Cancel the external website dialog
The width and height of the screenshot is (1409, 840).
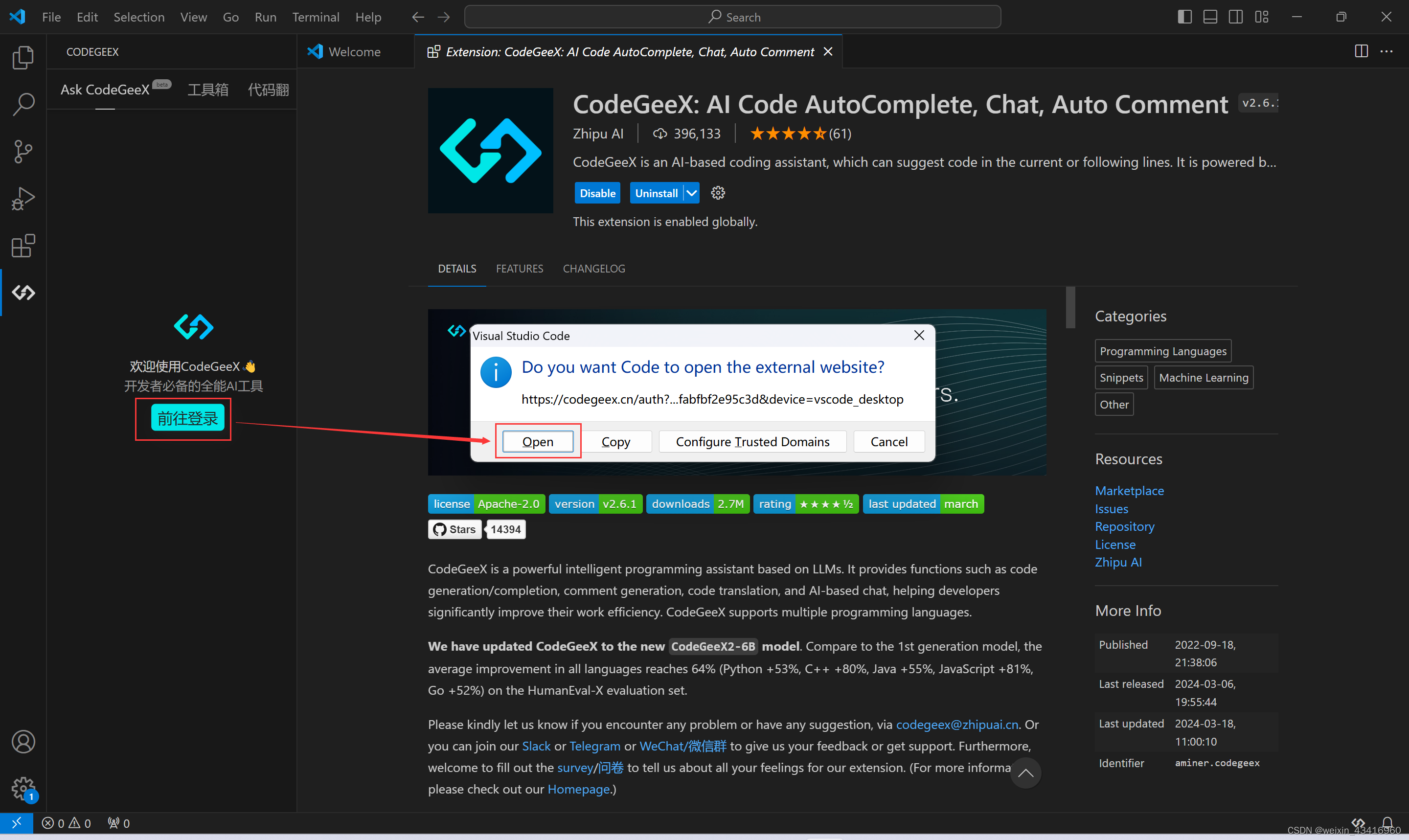point(889,441)
